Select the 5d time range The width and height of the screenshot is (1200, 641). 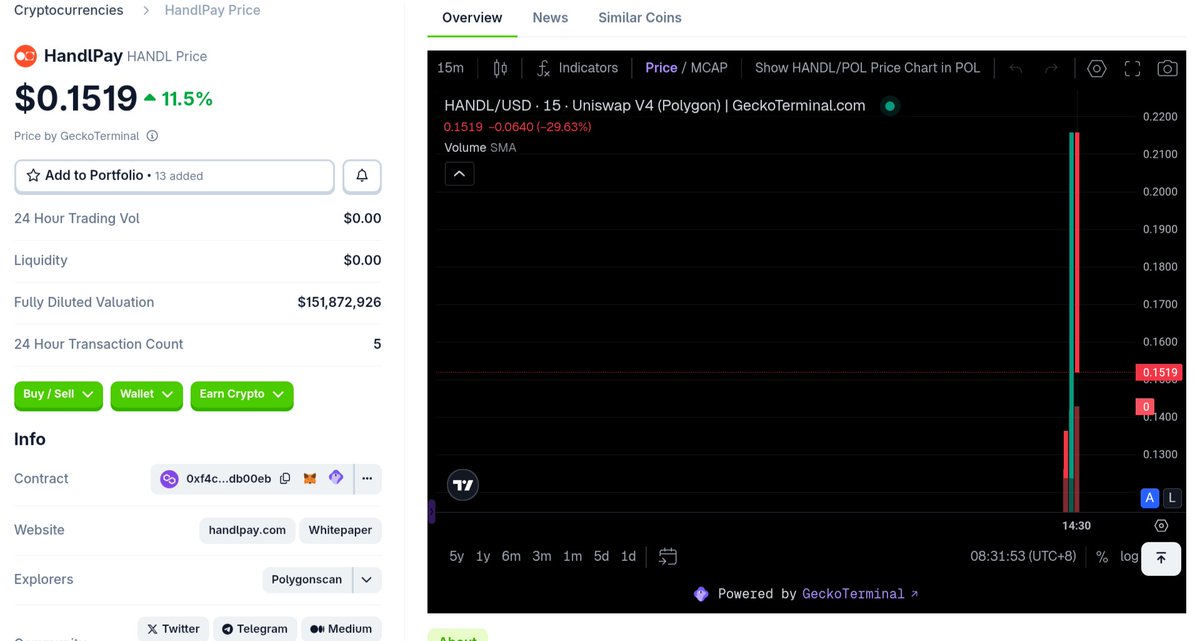pos(601,557)
